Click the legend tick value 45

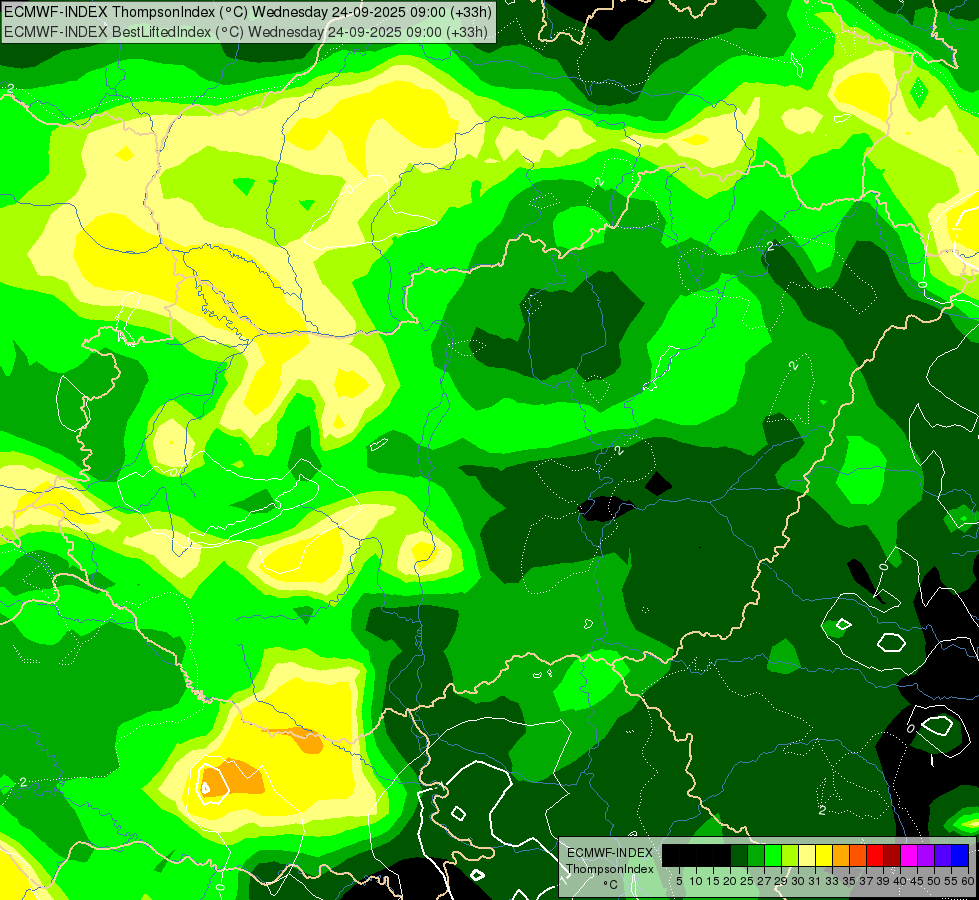(917, 881)
